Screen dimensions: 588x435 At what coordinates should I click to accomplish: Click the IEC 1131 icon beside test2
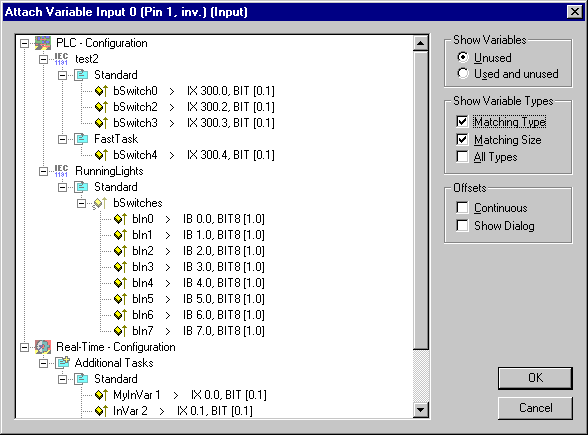62,59
